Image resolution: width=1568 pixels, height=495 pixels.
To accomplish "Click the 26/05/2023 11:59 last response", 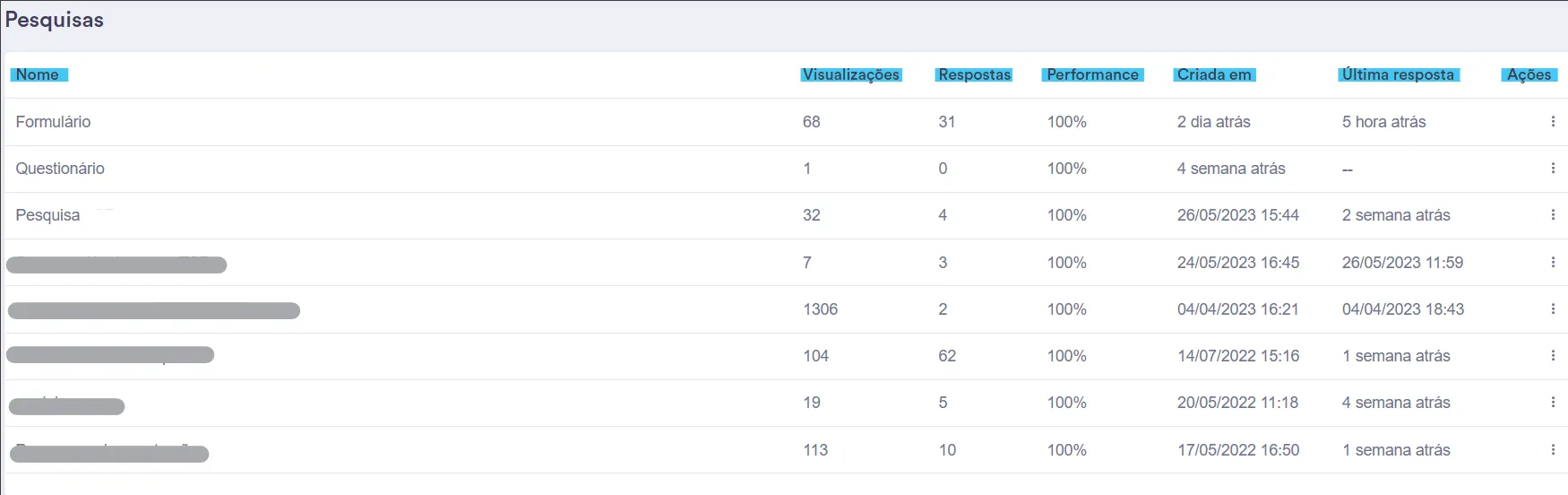I will [1403, 263].
